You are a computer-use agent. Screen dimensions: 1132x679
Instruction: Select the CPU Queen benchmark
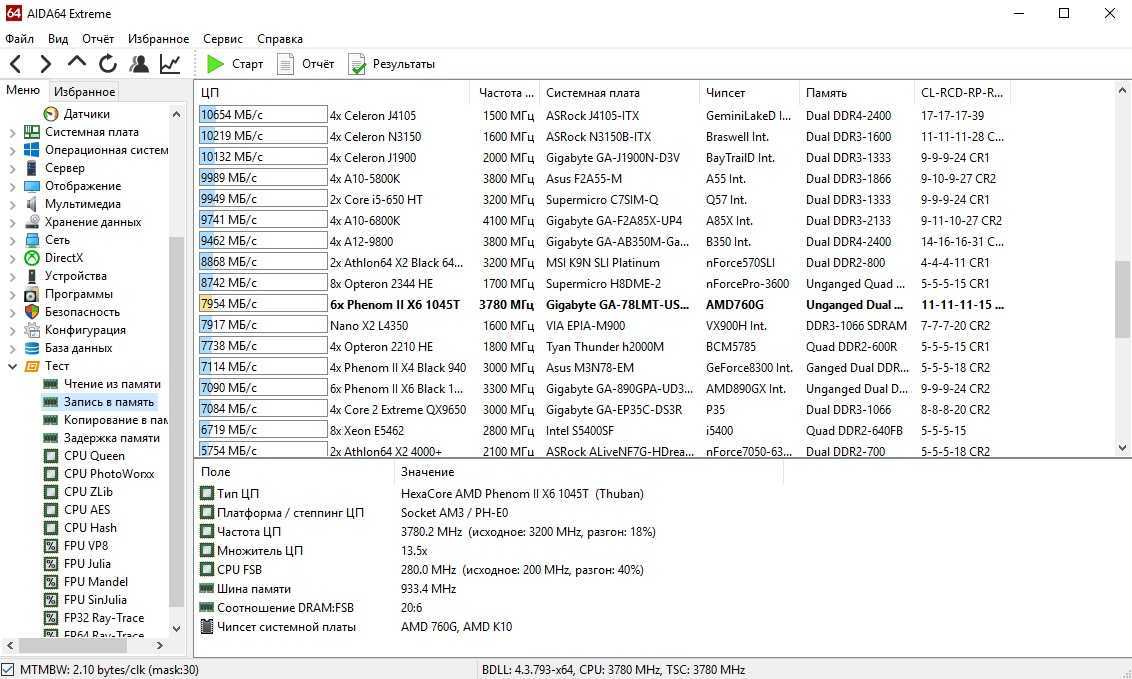(x=94, y=456)
